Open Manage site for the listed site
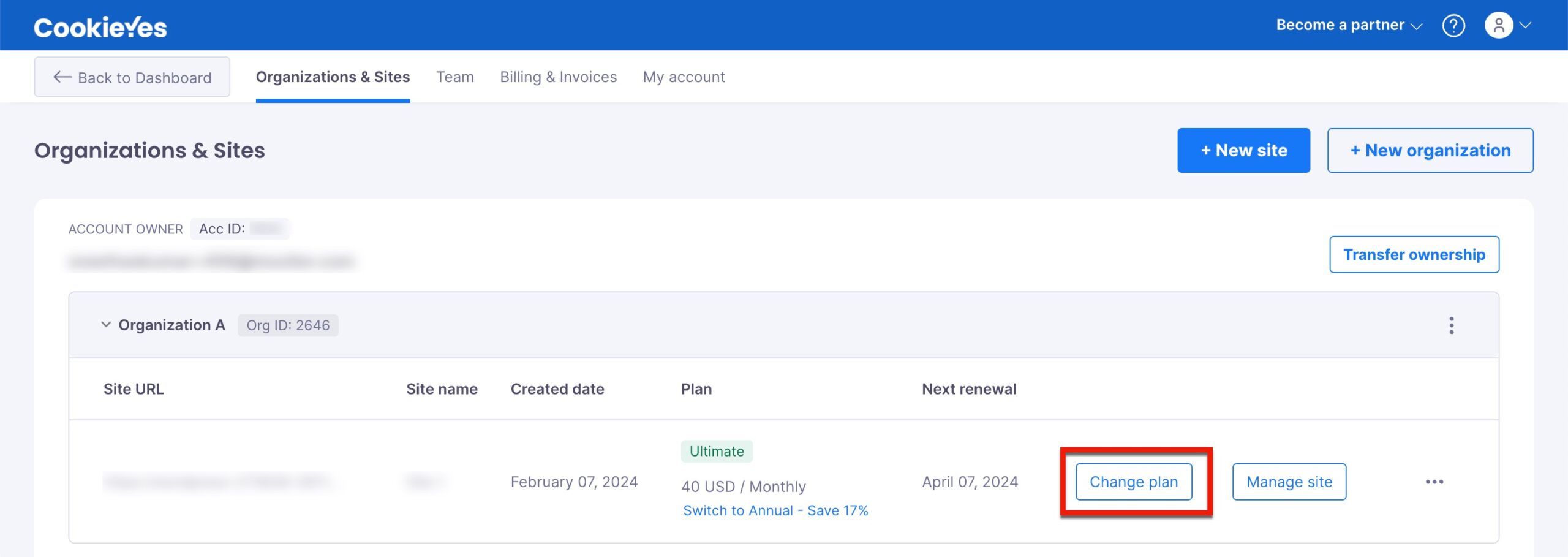The image size is (1568, 557). (1289, 482)
